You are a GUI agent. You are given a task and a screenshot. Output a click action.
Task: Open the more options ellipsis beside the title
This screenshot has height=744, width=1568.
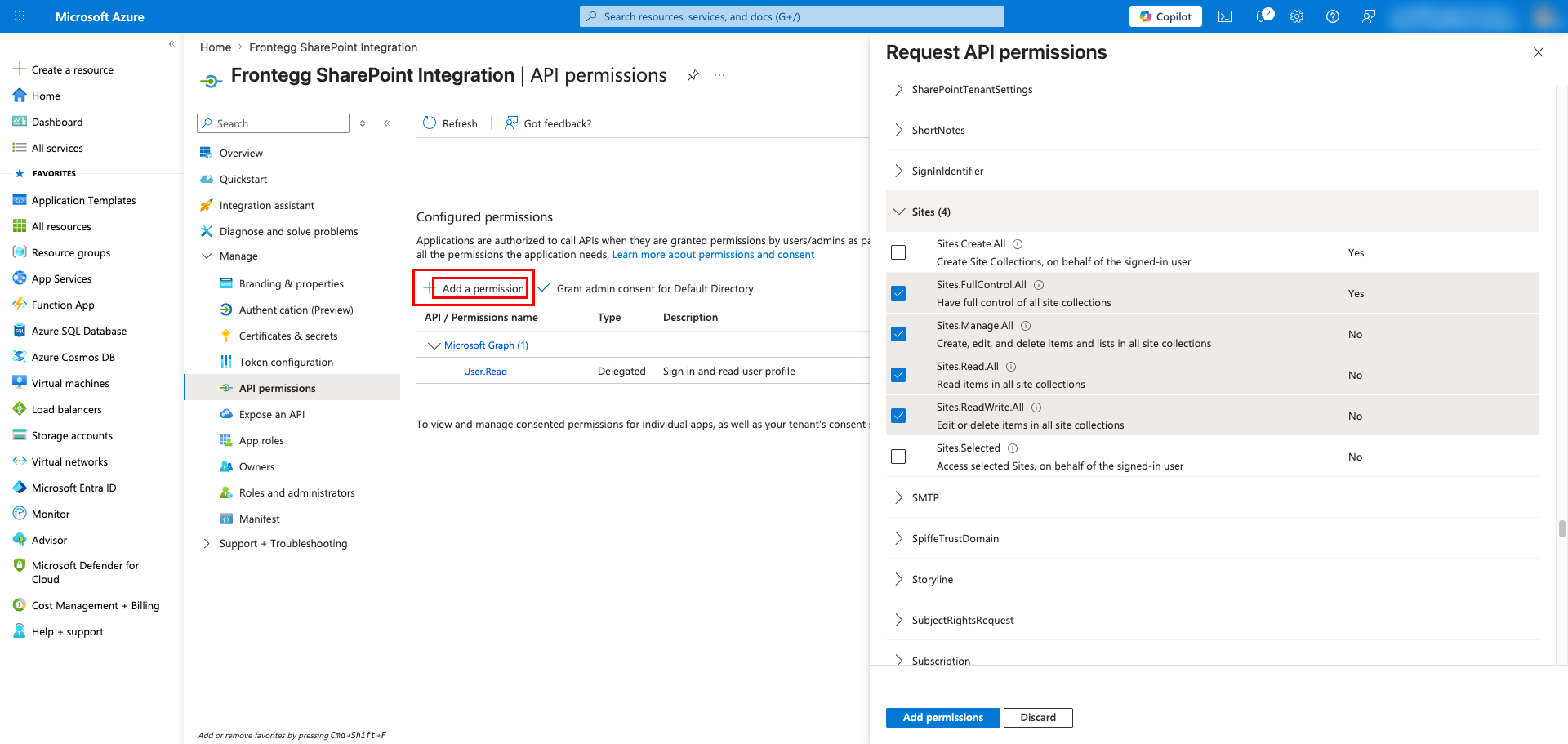719,75
